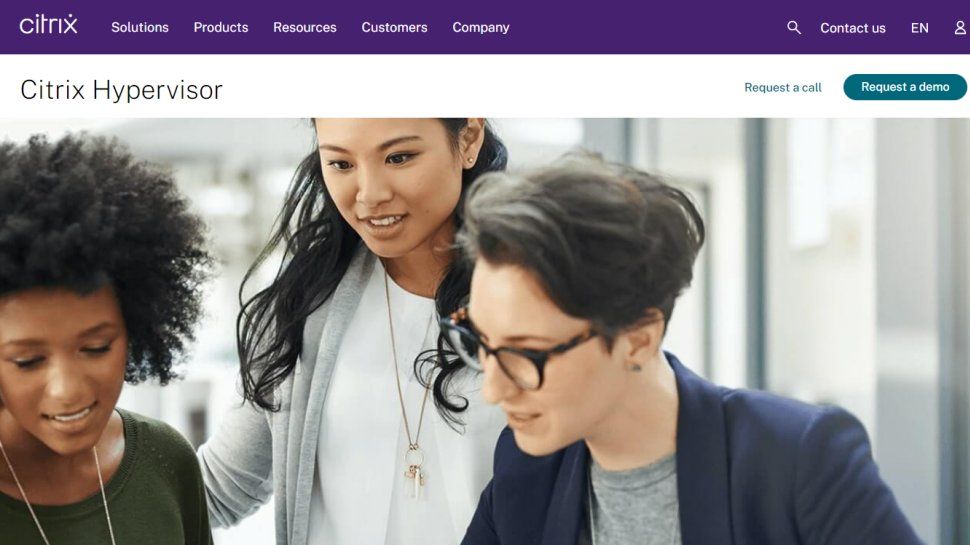Screen dimensions: 970x545
Task: Click the Request a demo button
Action: (905, 87)
